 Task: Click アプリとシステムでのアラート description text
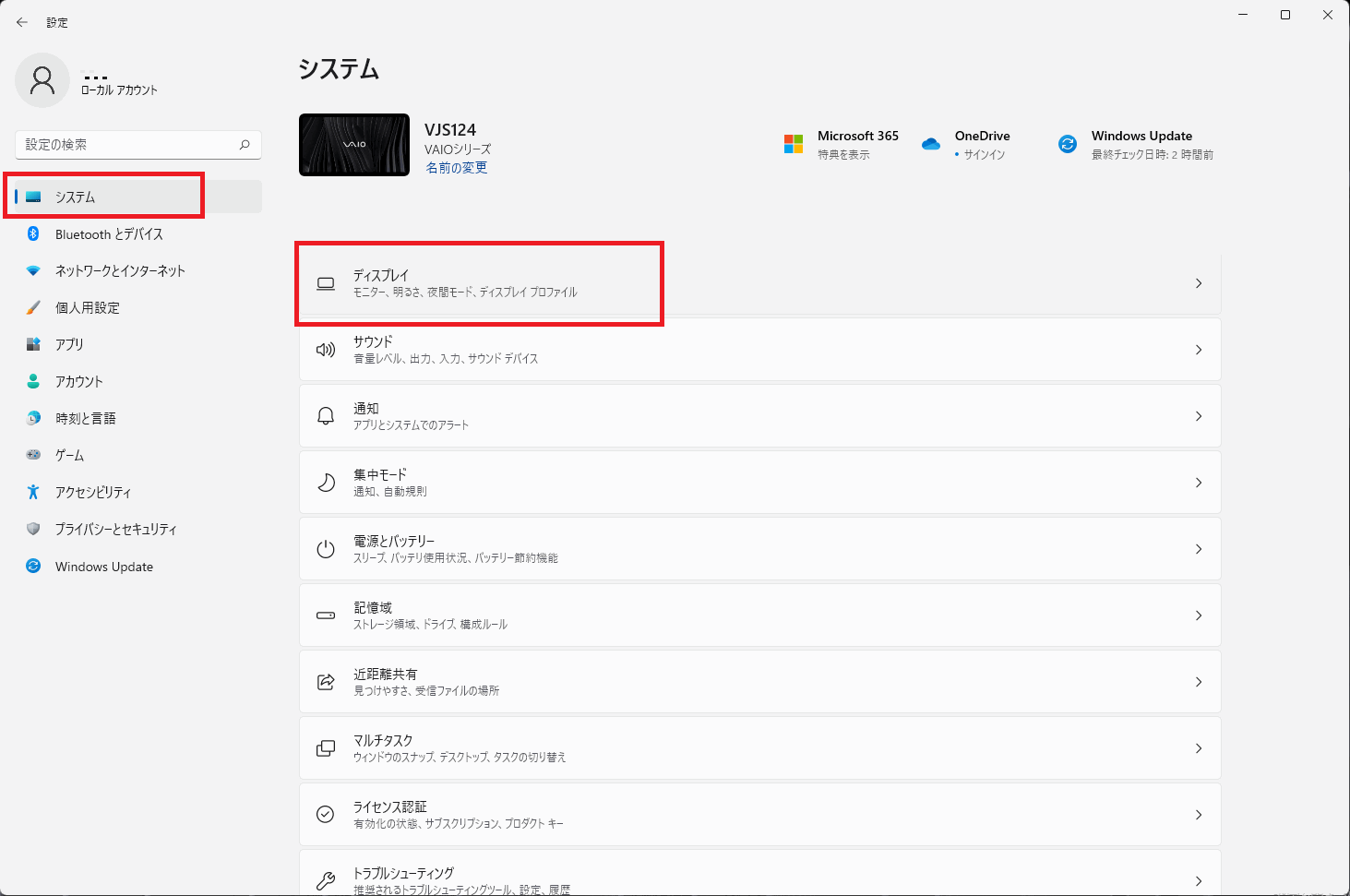tap(411, 425)
